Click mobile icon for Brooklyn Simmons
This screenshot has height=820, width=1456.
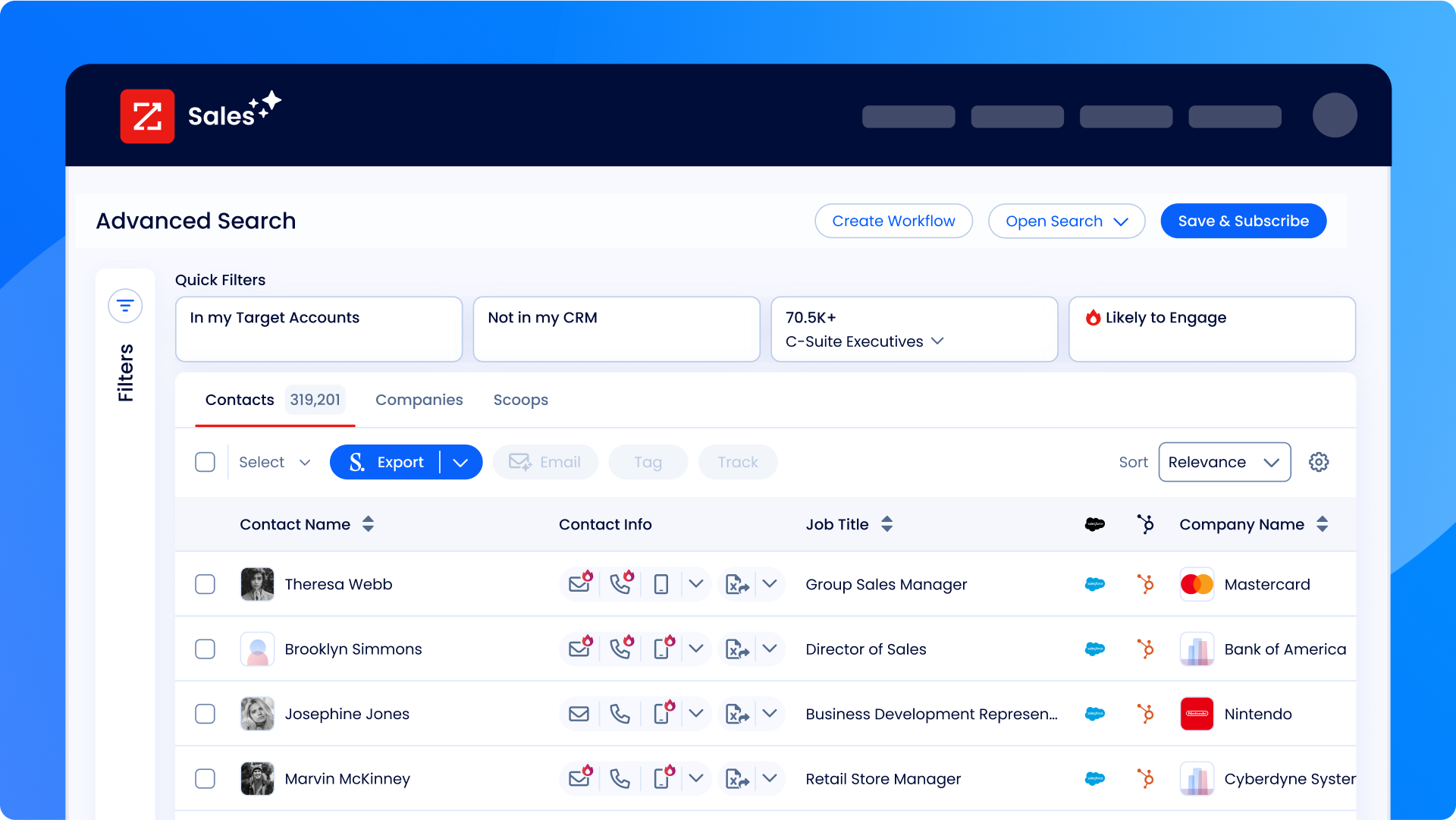664,648
